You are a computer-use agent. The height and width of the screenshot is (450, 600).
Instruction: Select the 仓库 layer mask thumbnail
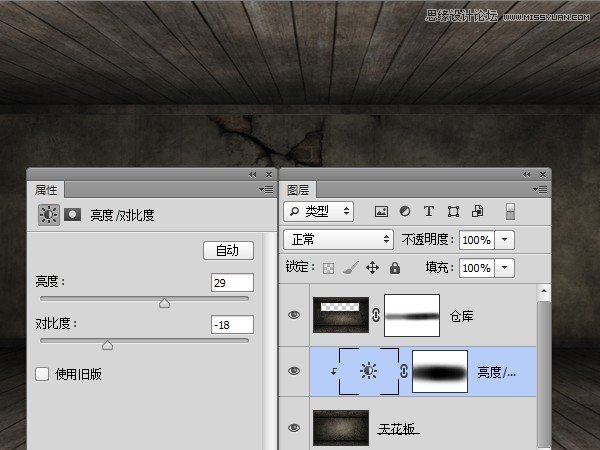pos(412,315)
